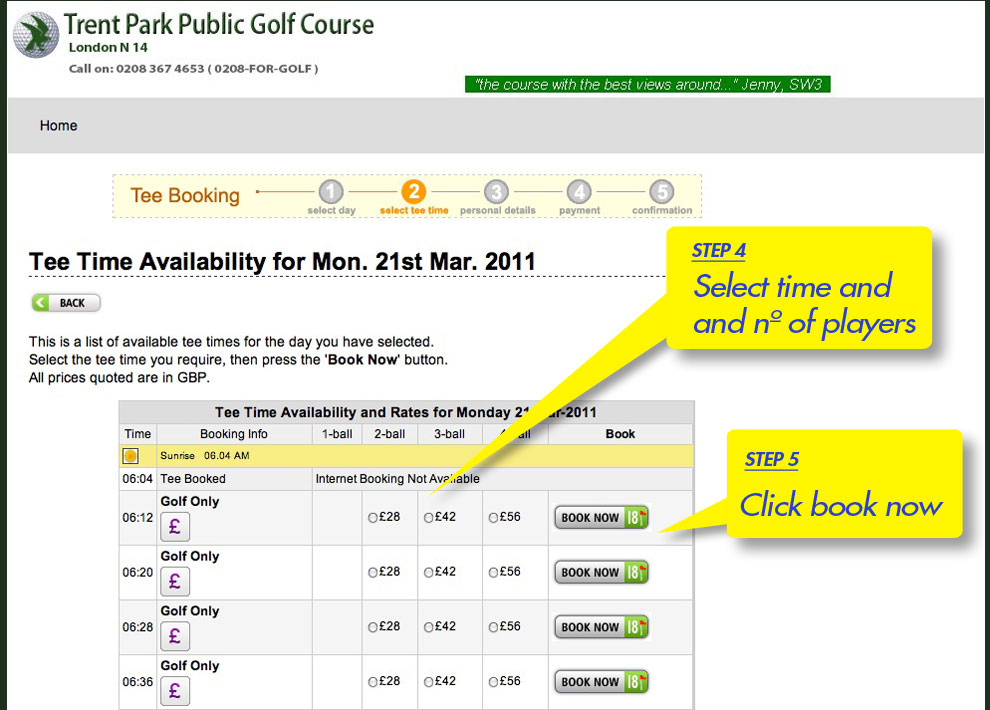
Task: Select 4-ball £56 radio for 06:28
Action: pos(493,627)
